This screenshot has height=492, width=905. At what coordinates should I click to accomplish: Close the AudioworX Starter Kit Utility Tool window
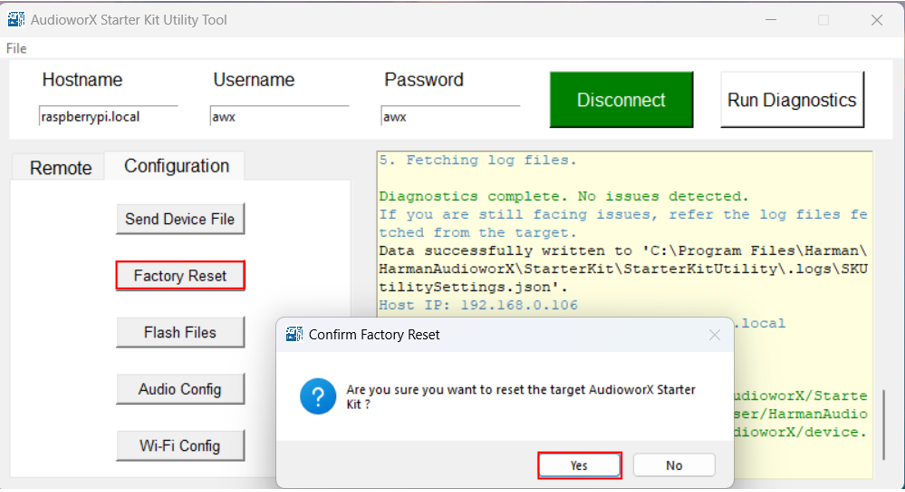(x=877, y=20)
